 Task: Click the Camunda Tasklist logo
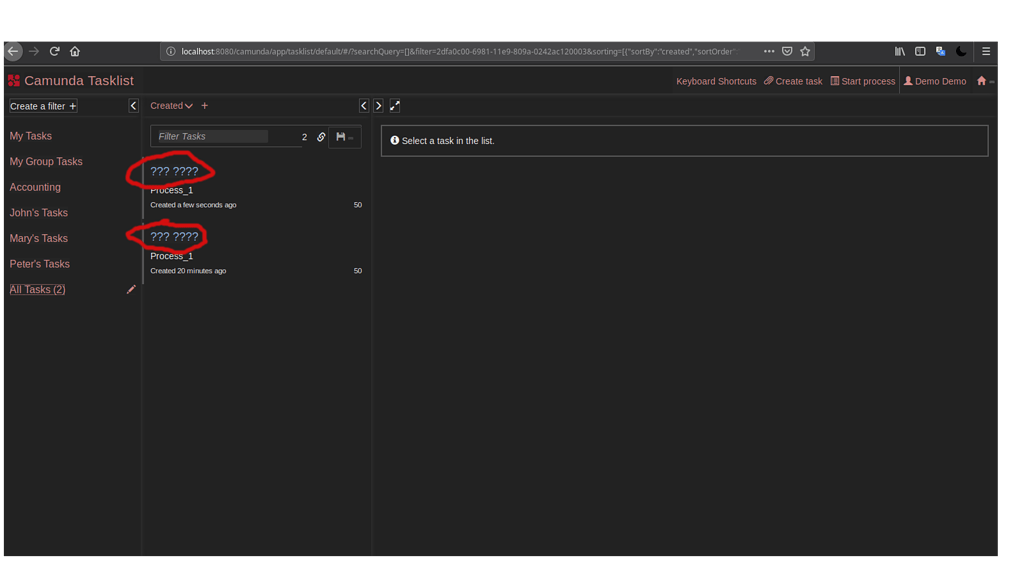[x=72, y=80]
